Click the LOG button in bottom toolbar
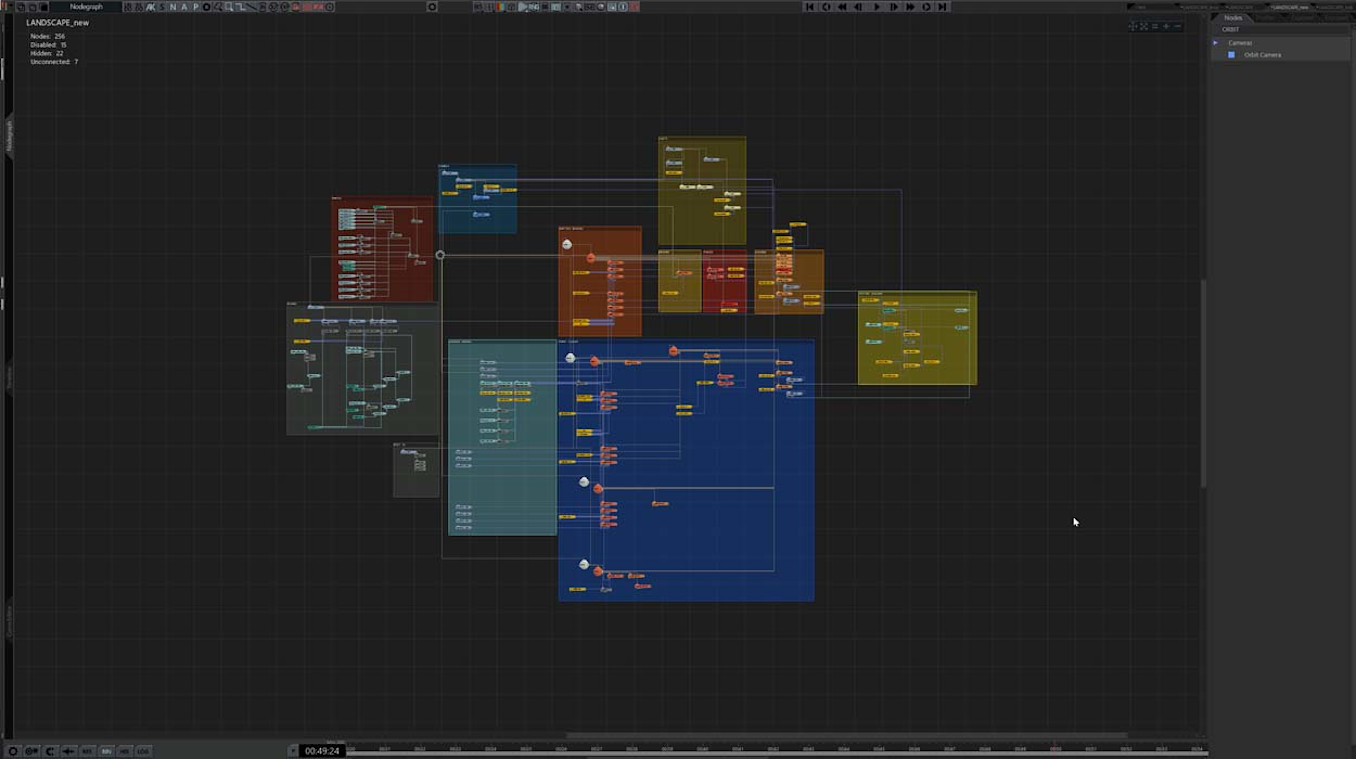The height and width of the screenshot is (759, 1356). coord(143,751)
